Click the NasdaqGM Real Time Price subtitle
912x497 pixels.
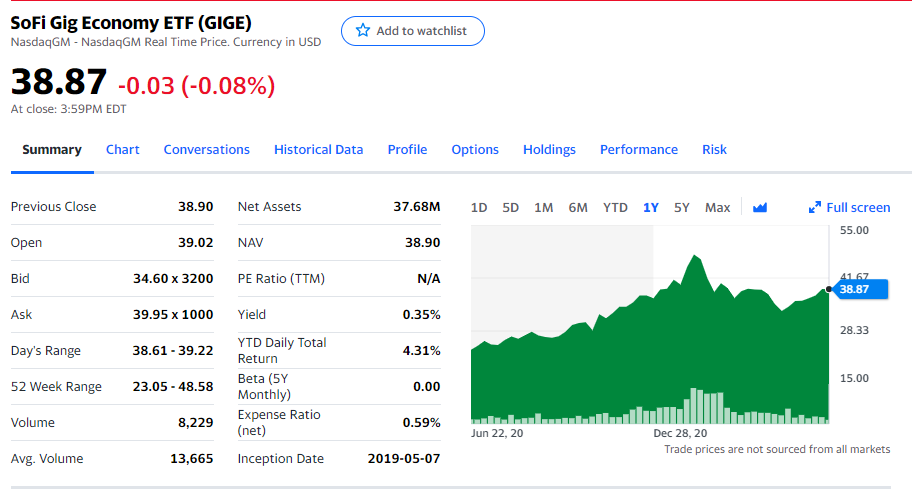(x=166, y=42)
